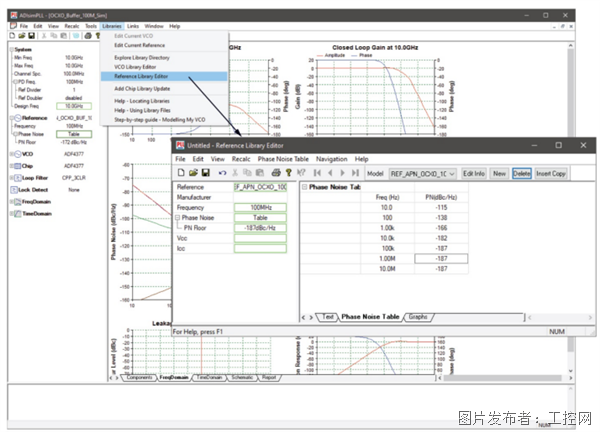The image size is (600, 432).
Task: Click Chip icon in ADIsimPLL tree
Action: pos(18,166)
